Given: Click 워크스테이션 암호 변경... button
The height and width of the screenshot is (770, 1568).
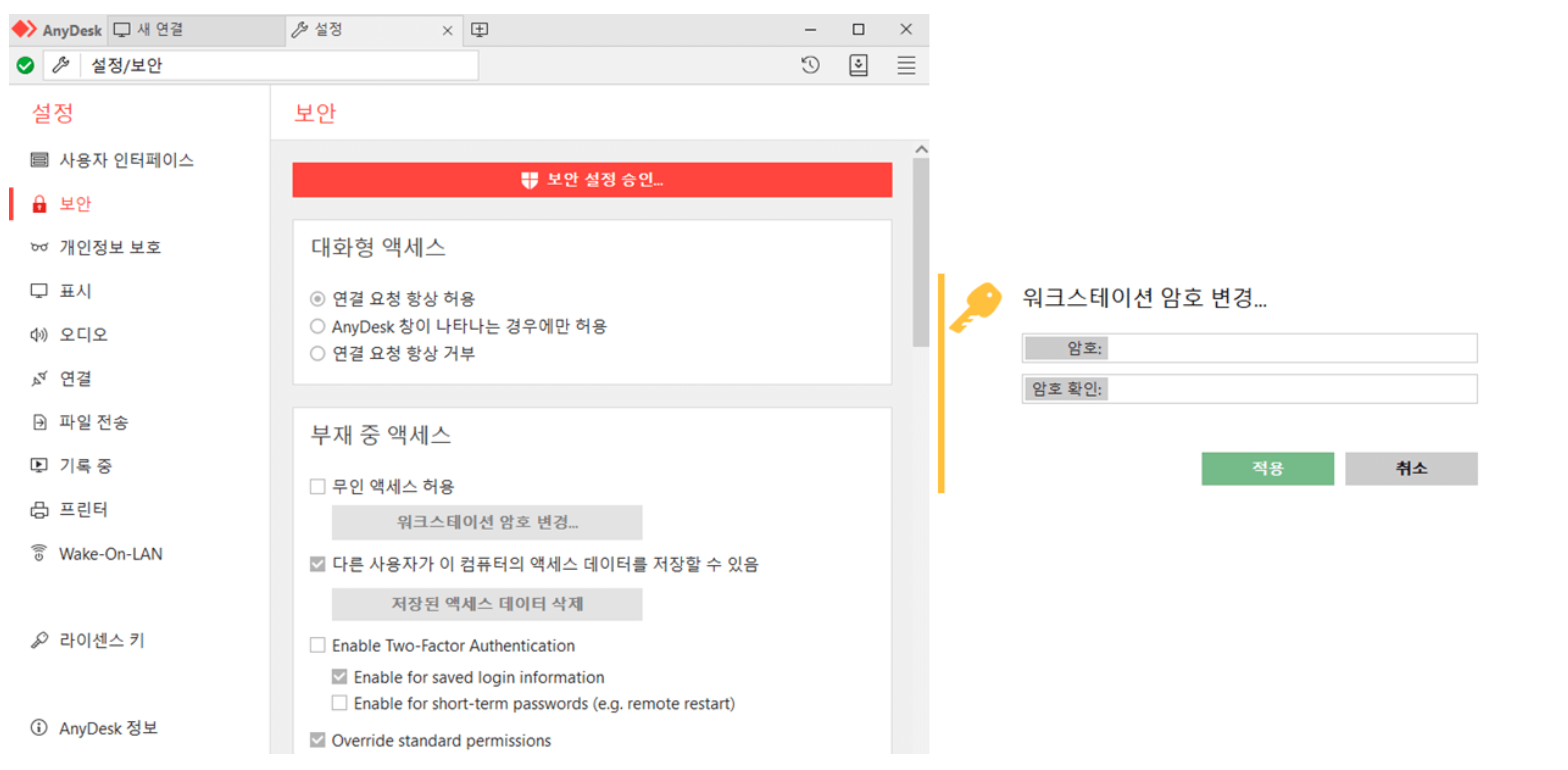Looking at the screenshot, I should [x=487, y=522].
